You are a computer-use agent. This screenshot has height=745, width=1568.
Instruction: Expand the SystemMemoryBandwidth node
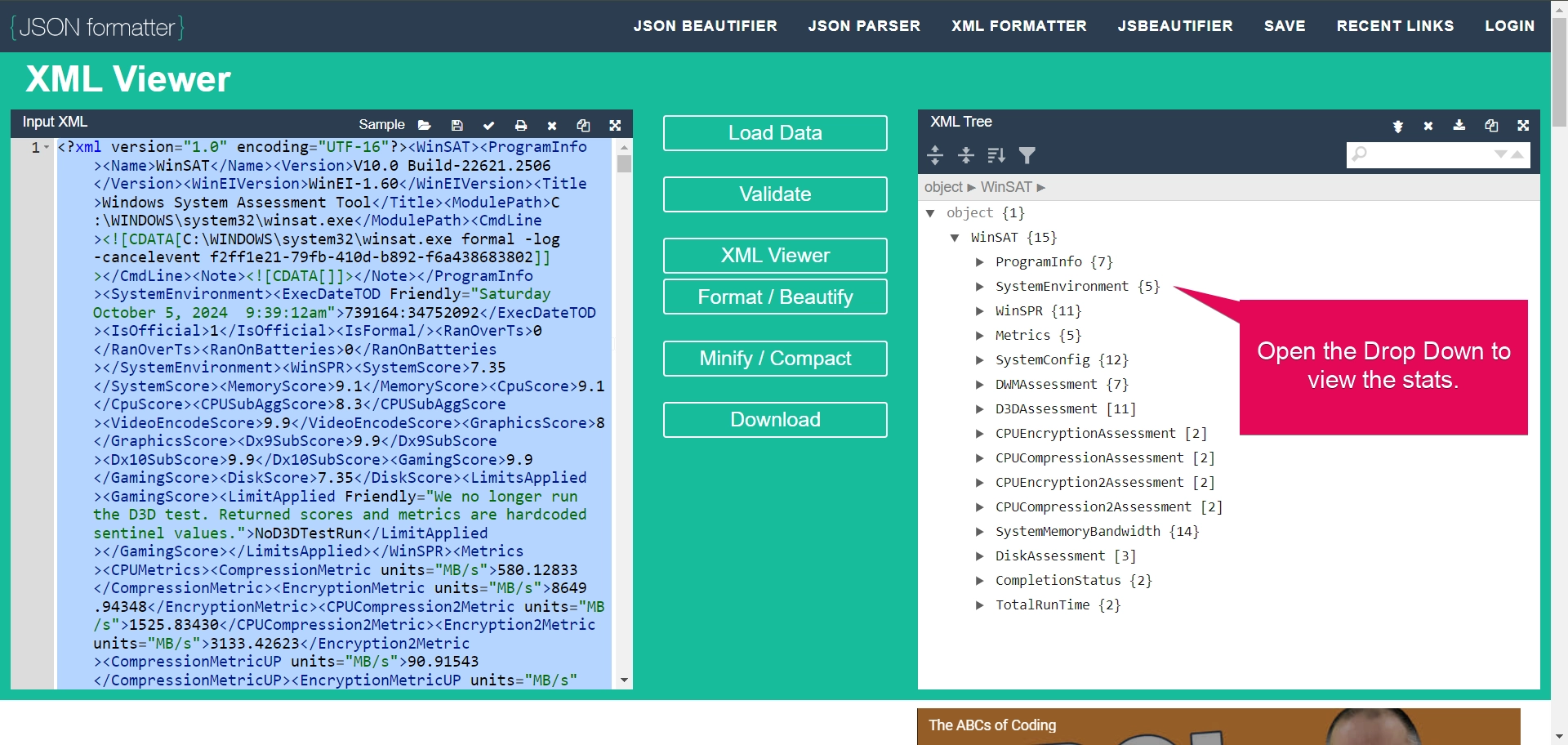click(x=979, y=532)
